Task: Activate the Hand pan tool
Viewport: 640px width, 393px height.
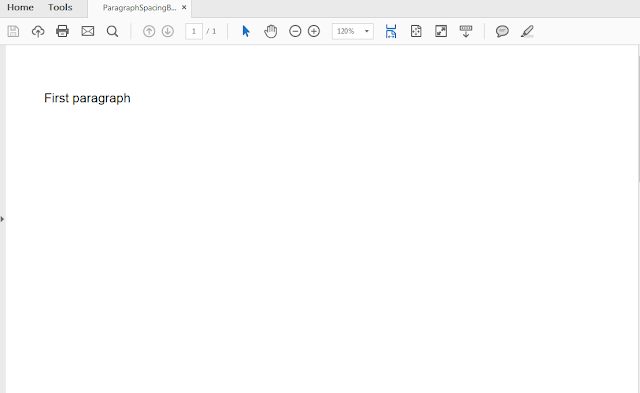Action: 271,31
